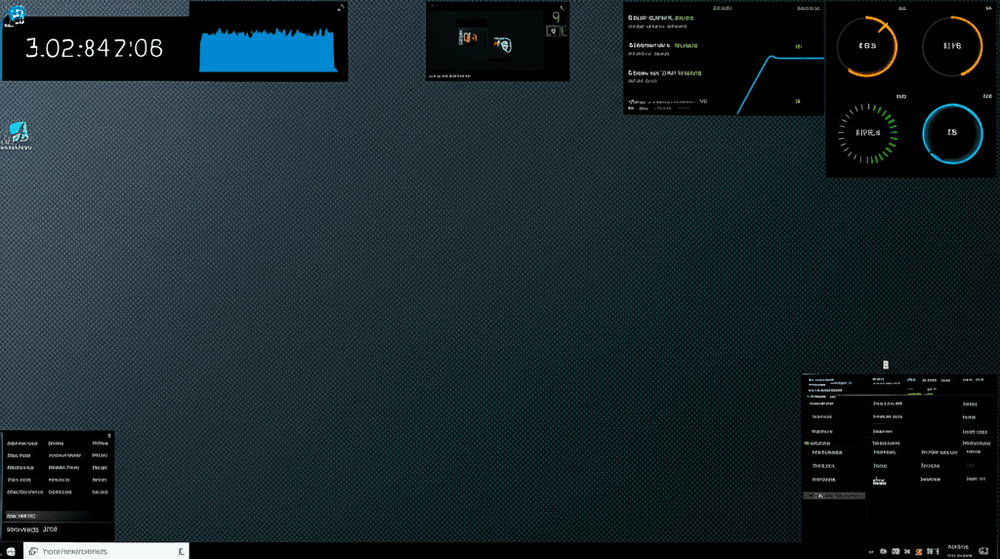Click the taskbar clock and date
Screen dimensions: 1000x559
(x=959, y=551)
